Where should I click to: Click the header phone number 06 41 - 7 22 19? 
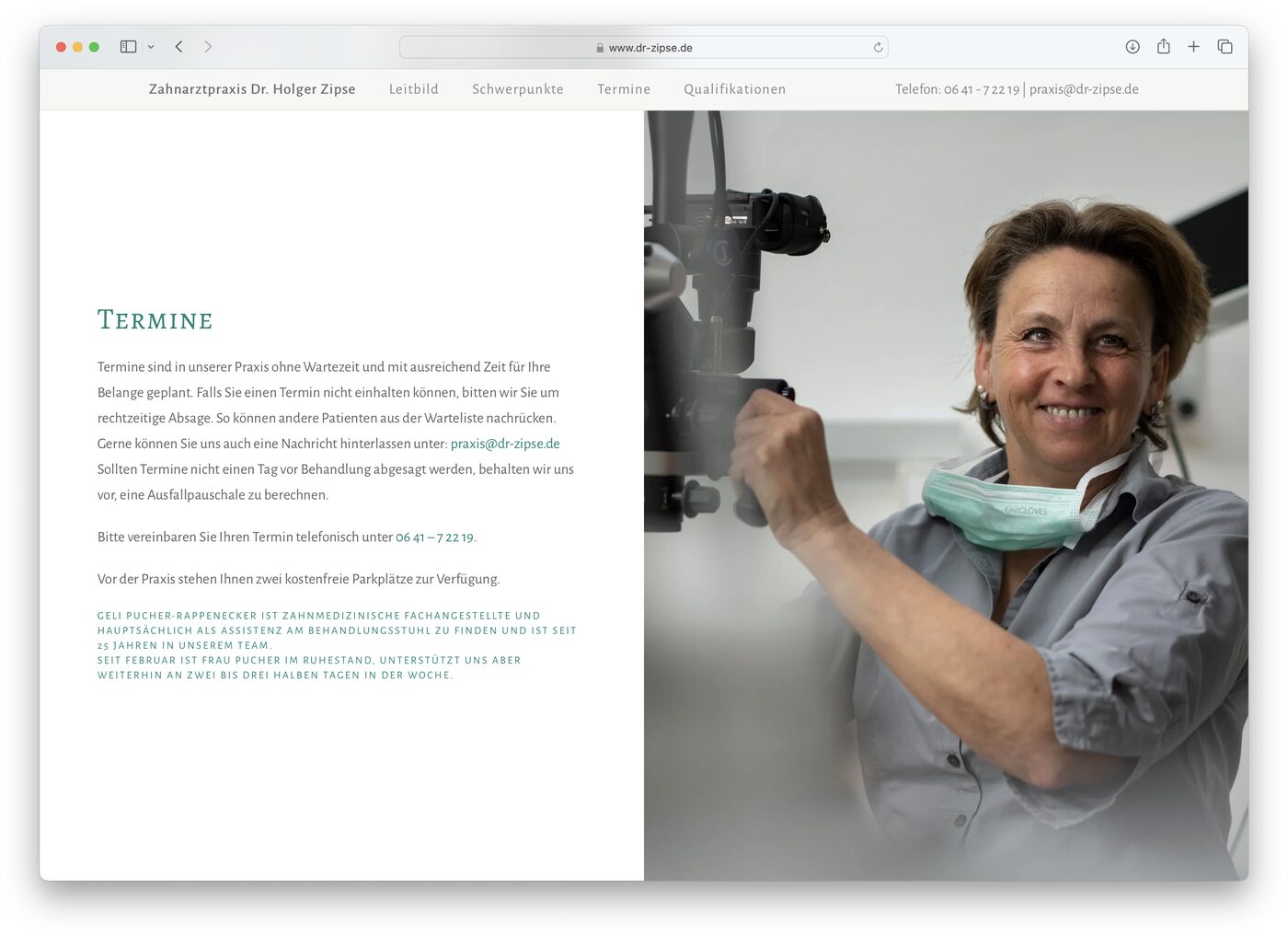tap(982, 89)
